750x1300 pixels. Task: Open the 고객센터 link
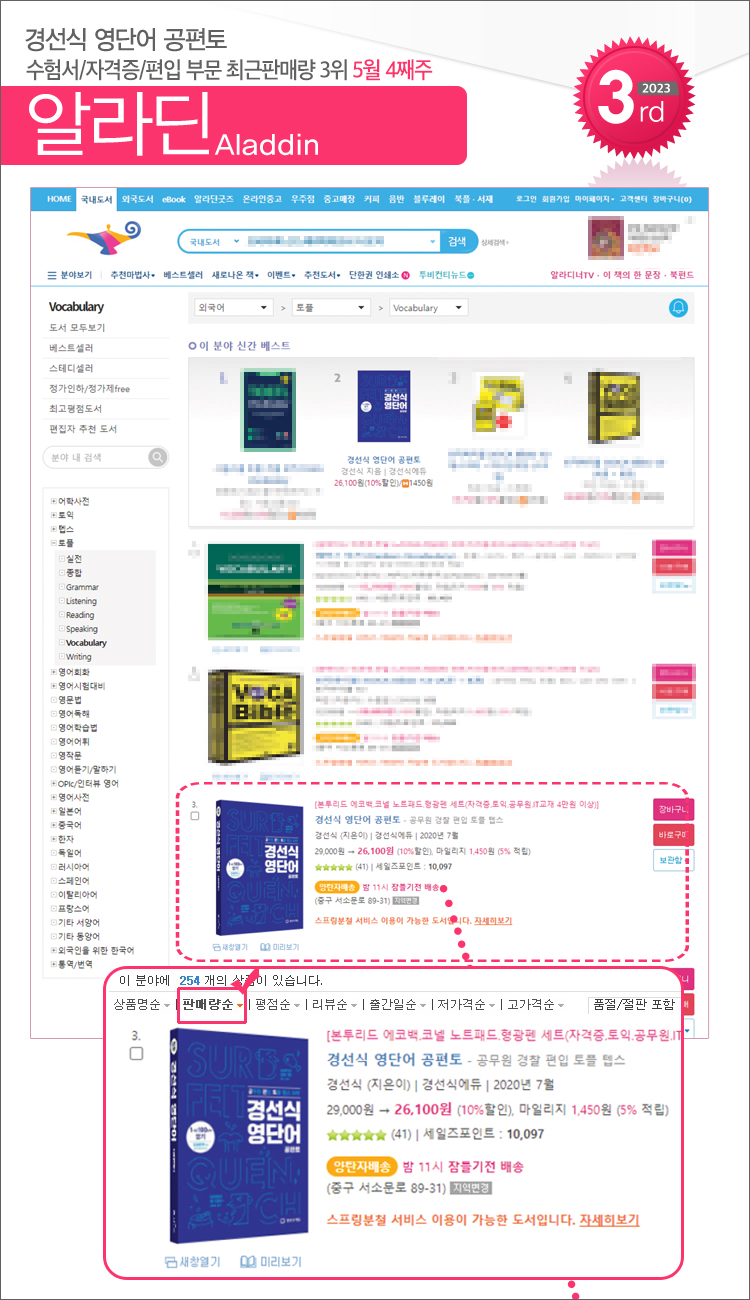pos(635,199)
